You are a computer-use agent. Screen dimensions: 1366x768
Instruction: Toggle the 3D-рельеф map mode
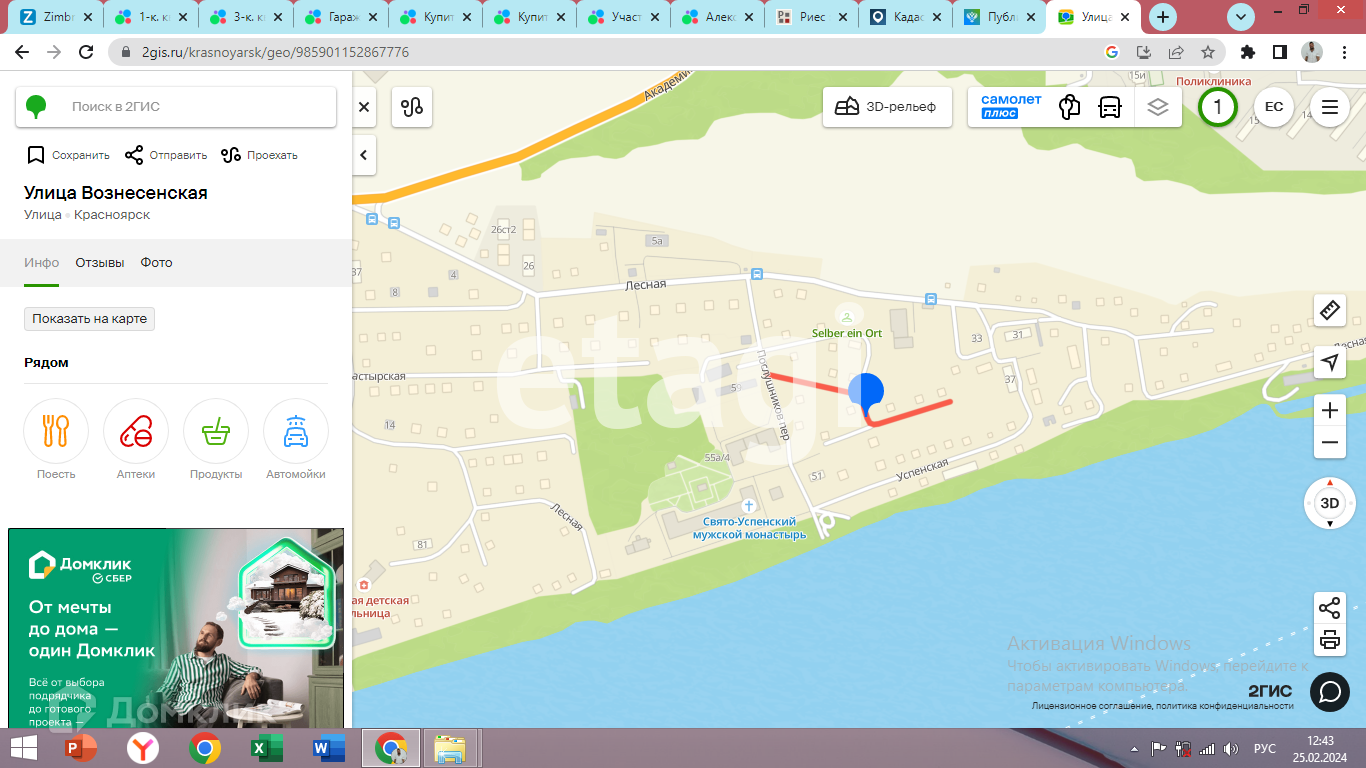click(887, 107)
